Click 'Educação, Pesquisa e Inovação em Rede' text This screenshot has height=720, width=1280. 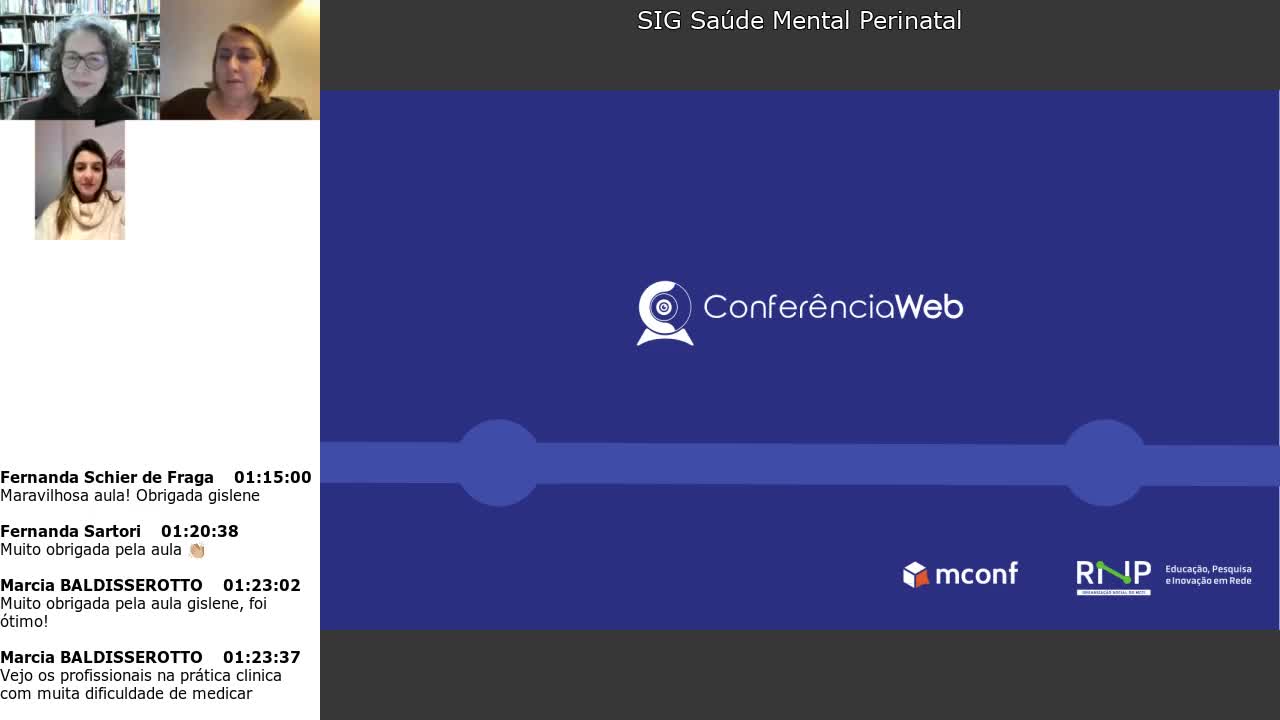[1208, 575]
